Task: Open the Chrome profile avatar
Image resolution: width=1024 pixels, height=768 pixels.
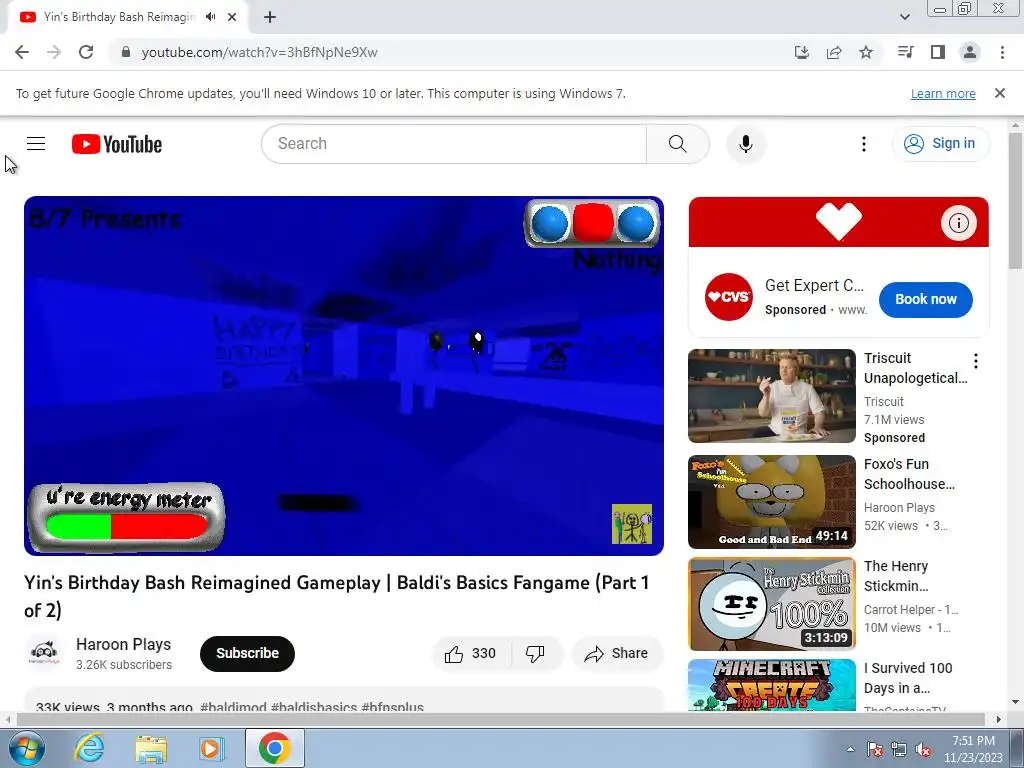Action: (x=970, y=52)
